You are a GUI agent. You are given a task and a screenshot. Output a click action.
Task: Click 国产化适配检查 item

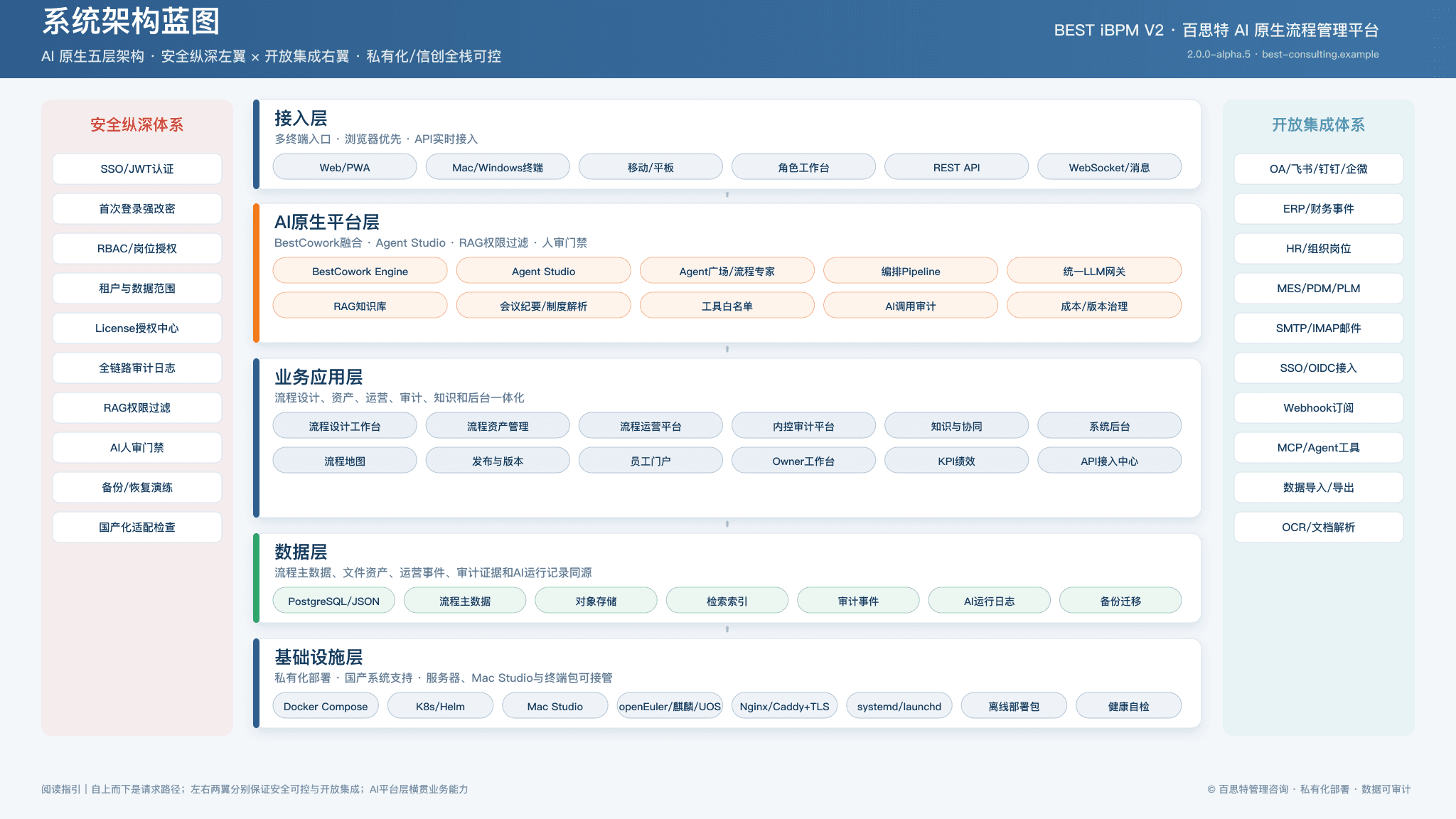[137, 527]
